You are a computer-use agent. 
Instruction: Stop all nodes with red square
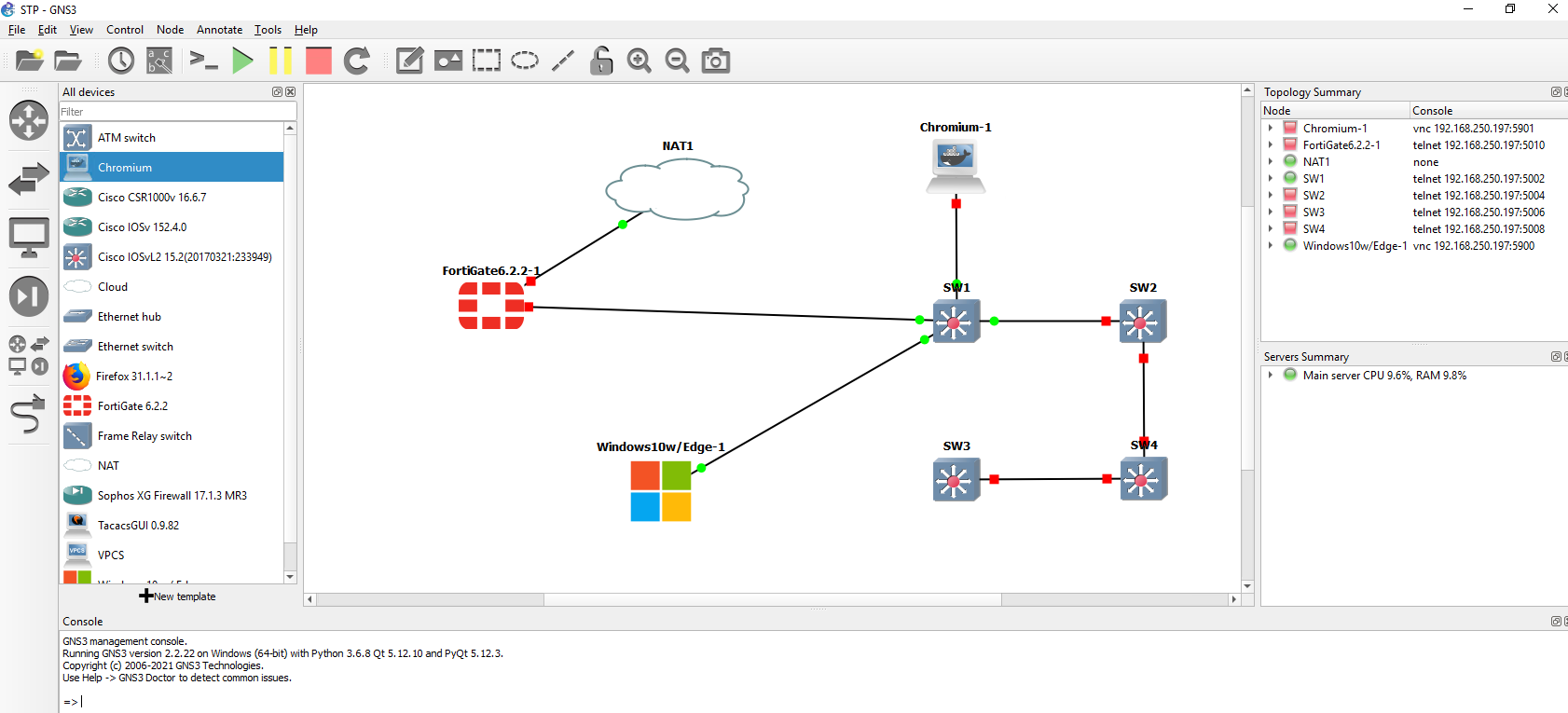(x=319, y=61)
